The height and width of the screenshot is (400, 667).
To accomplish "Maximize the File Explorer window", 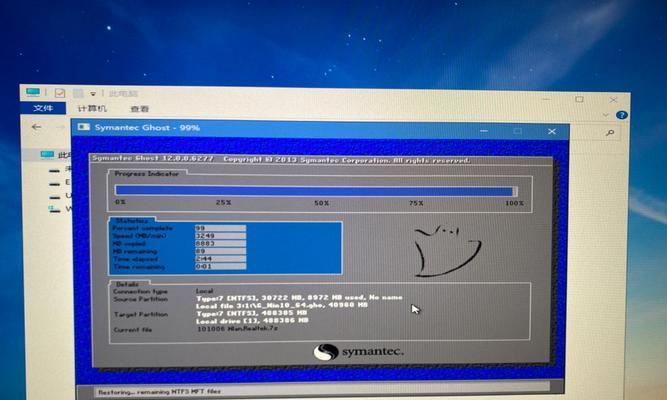I will coord(579,100).
